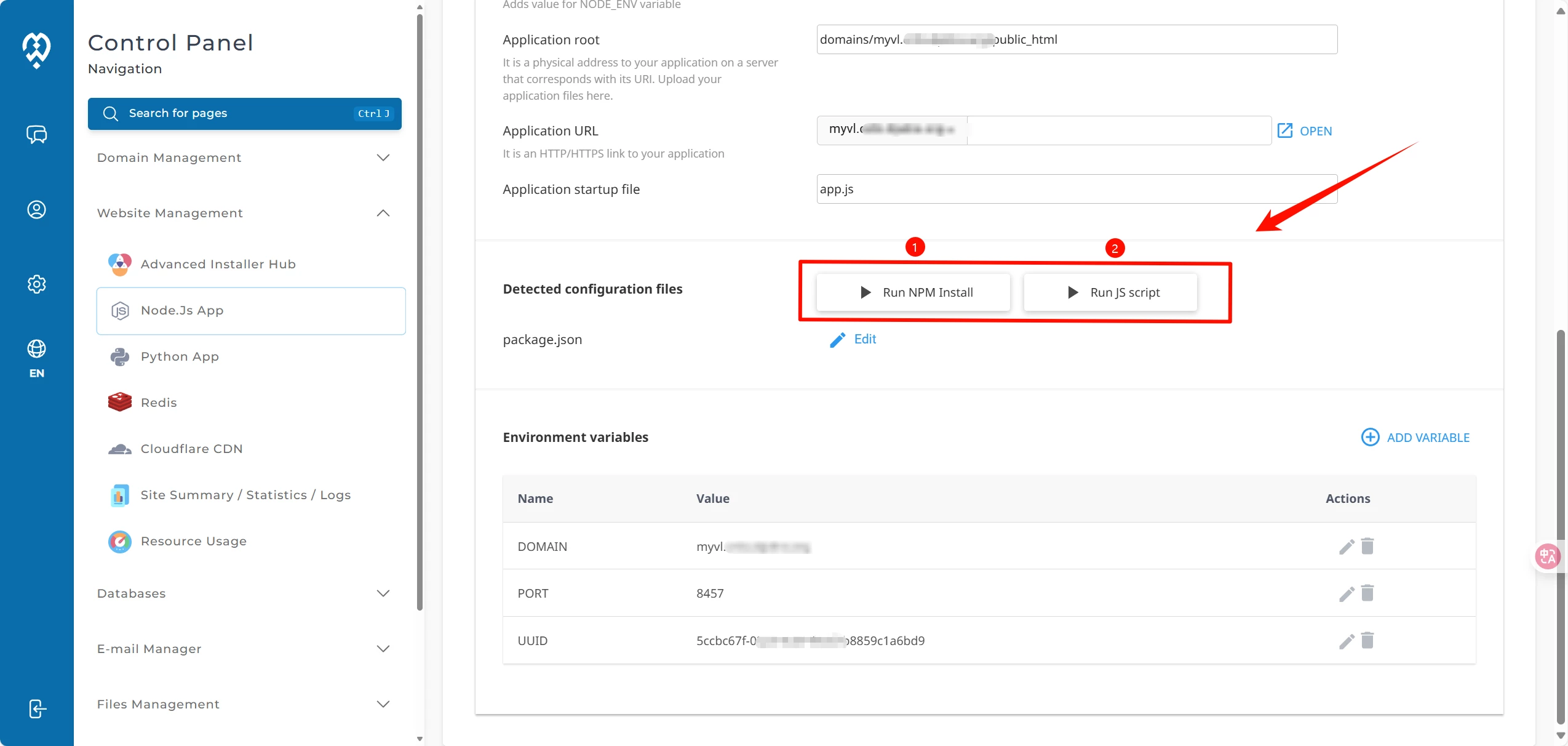Click ADD VARIABLE link
1568x746 pixels.
coord(1415,438)
